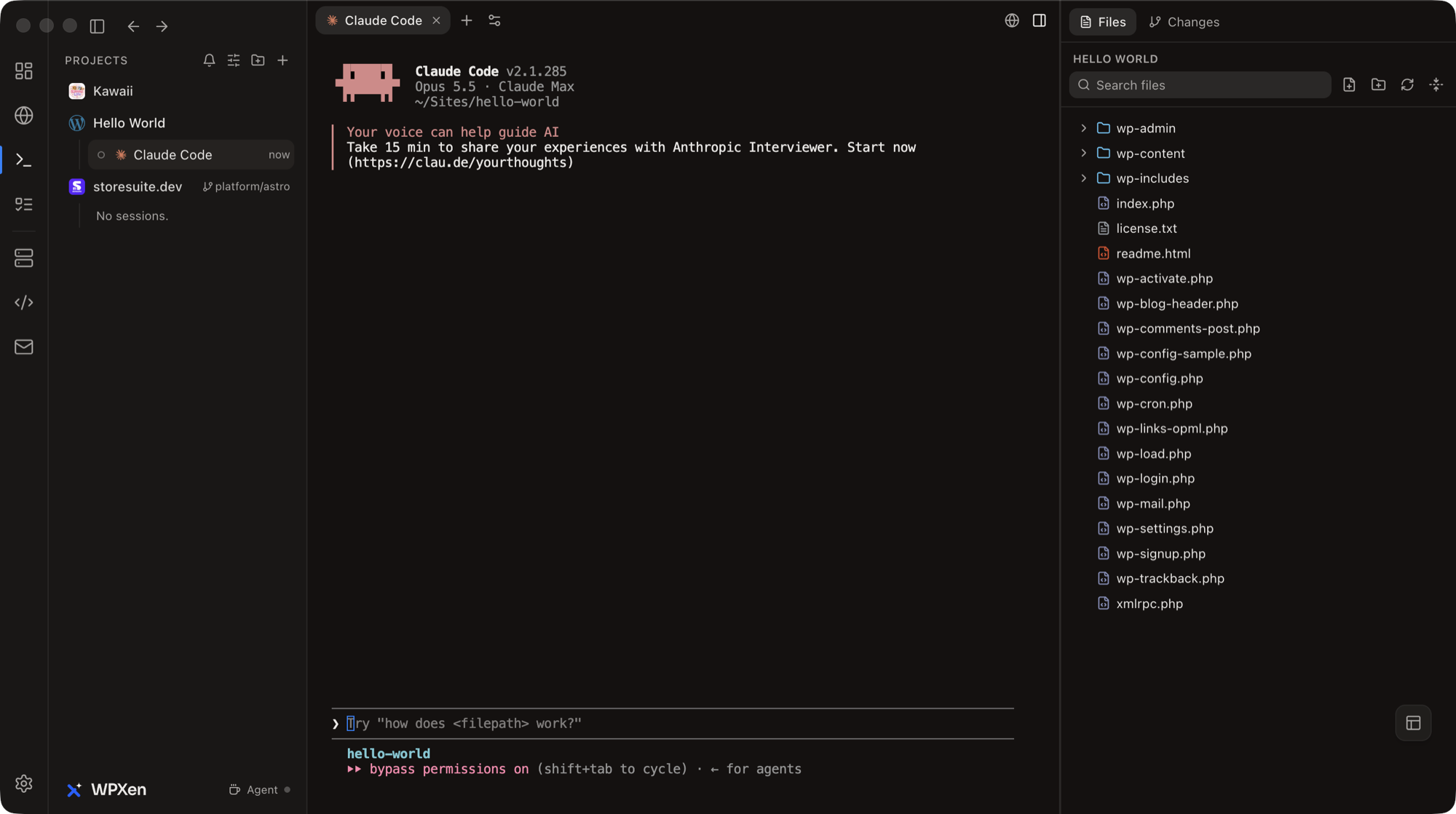Create a new file in the Files panel
This screenshot has width=1456, height=814.
click(x=1349, y=84)
